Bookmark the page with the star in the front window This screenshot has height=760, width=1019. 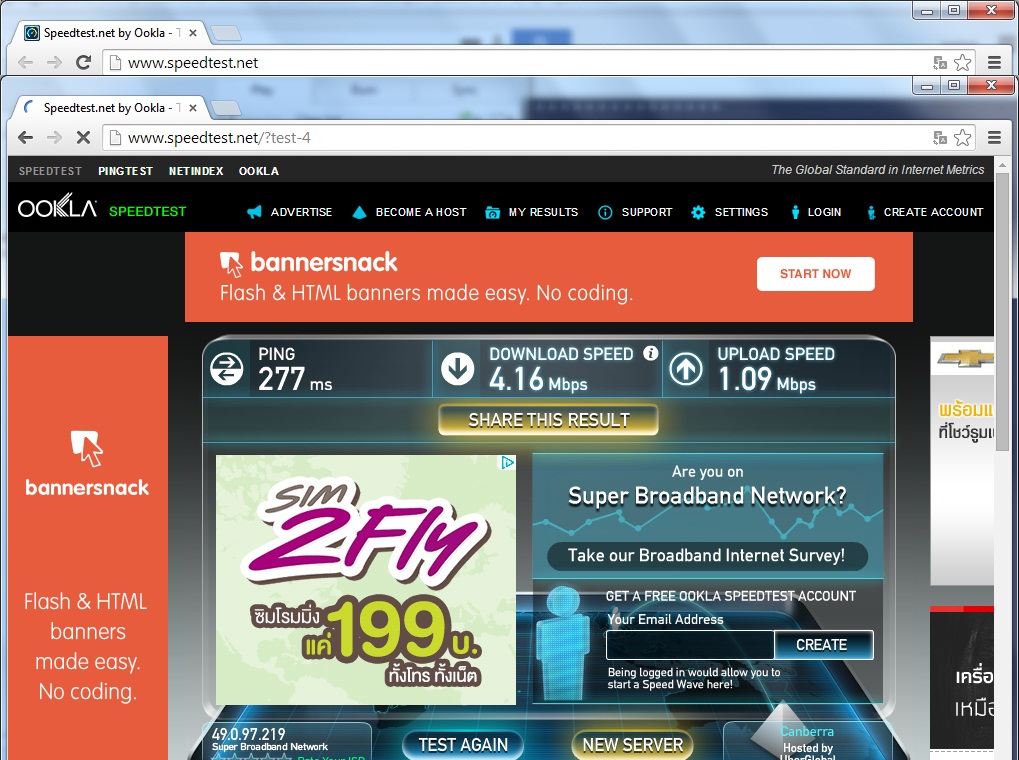962,137
